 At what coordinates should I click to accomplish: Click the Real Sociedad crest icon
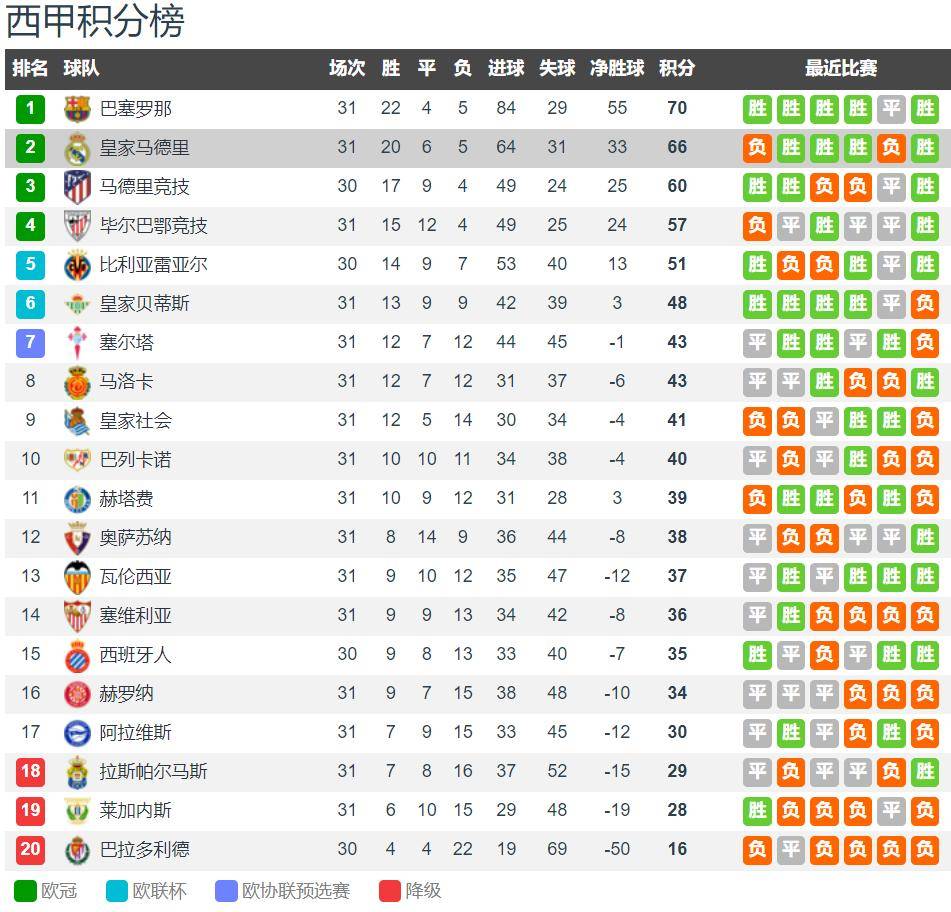[x=77, y=421]
